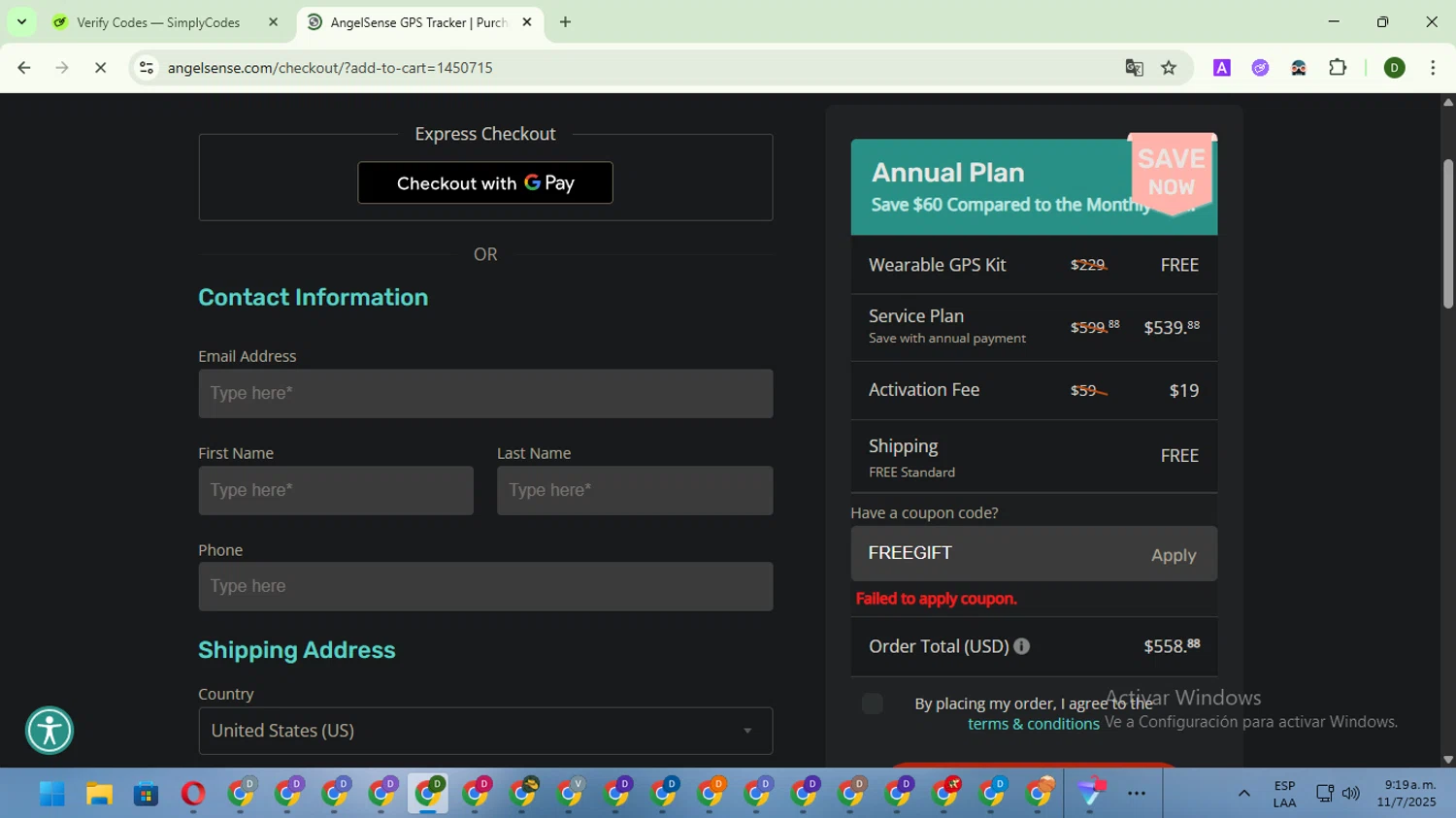The height and width of the screenshot is (818, 1456).
Task: Click the '$558.88' order total
Action: coord(1172,645)
